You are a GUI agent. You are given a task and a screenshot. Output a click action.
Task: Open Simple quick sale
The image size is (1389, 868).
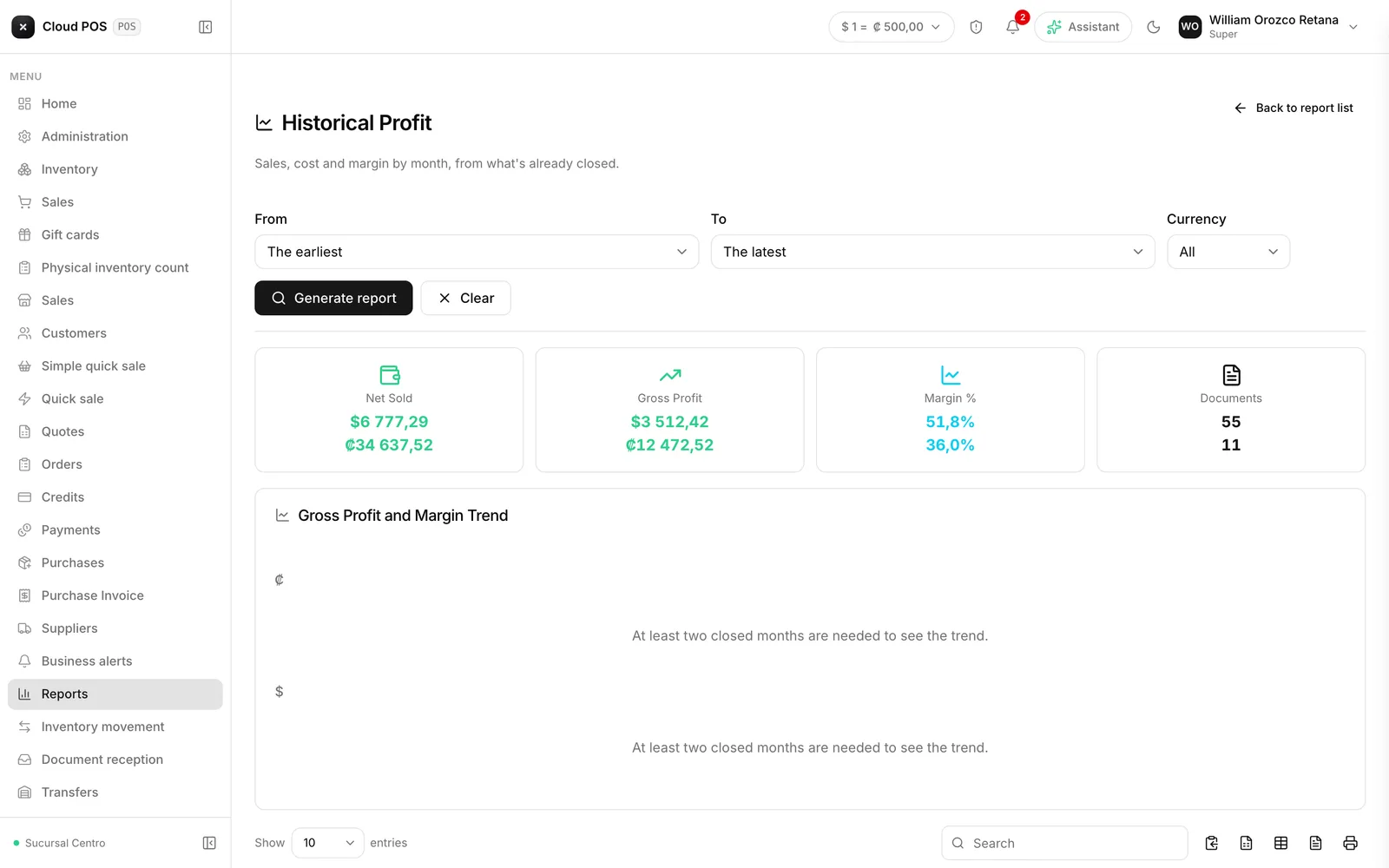115,366
